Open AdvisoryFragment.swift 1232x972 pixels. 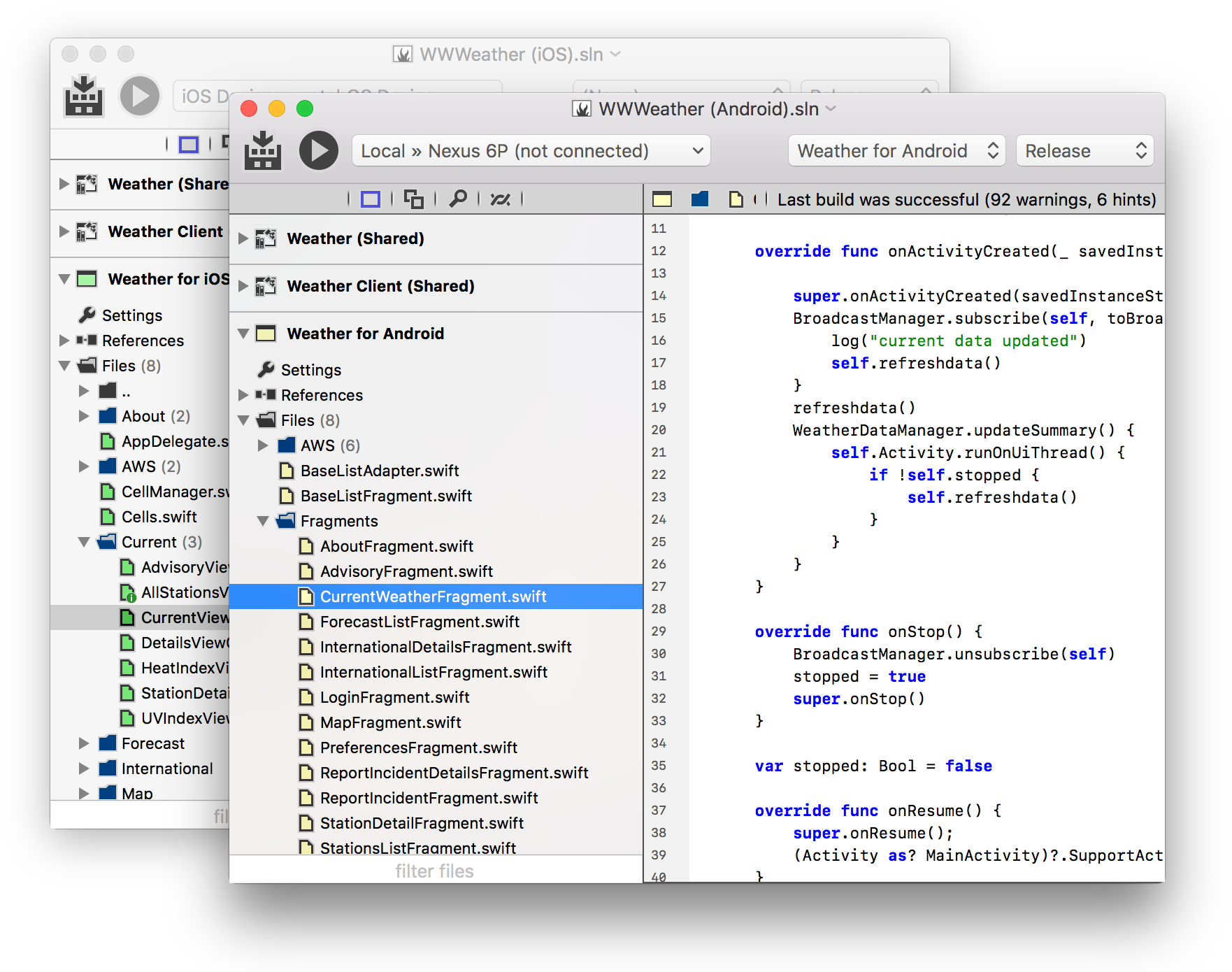coord(406,571)
